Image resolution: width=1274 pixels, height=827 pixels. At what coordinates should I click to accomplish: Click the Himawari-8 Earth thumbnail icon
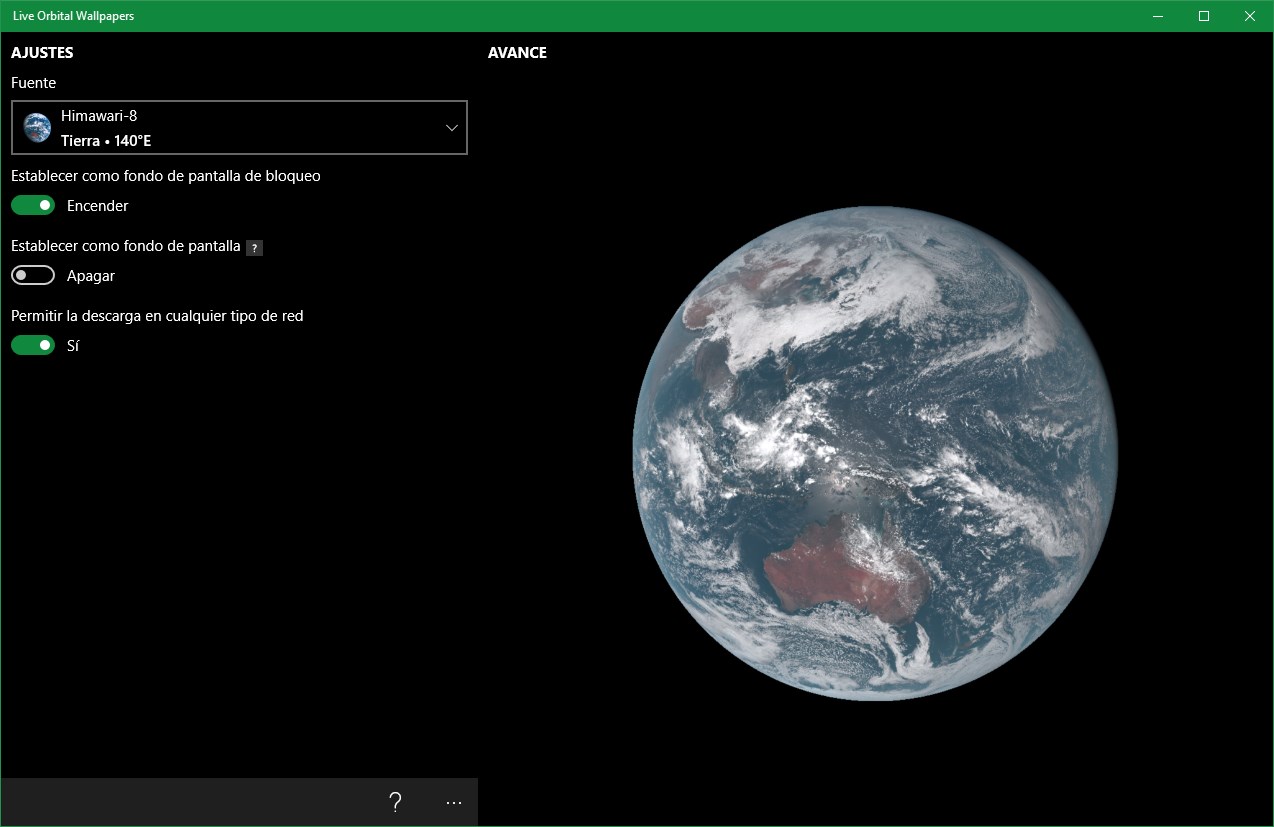38,127
